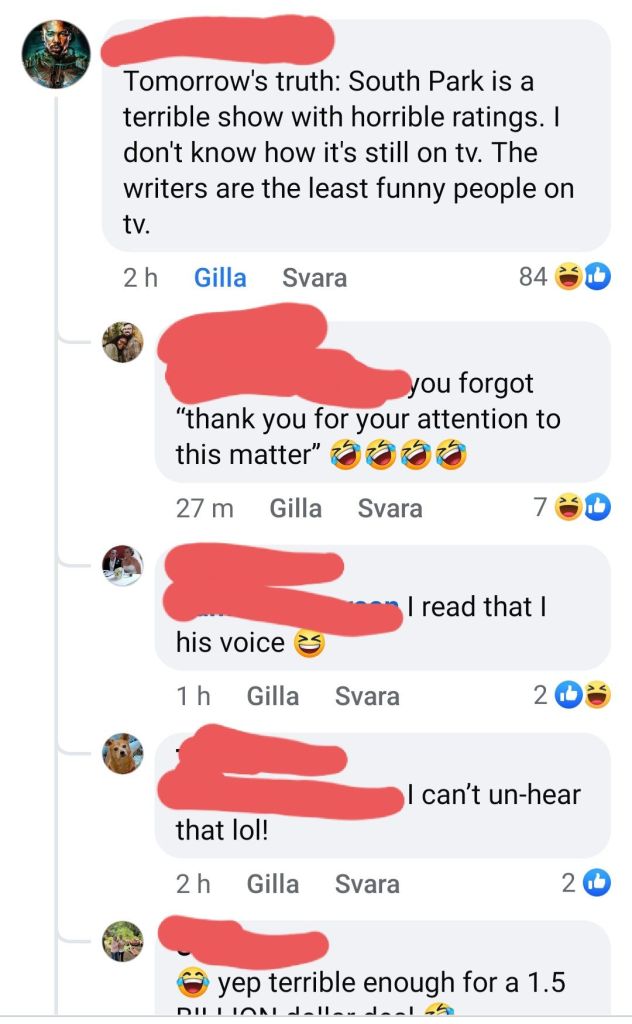Click the thumbs-up reaction icon beside 7
The width and height of the screenshot is (632, 1024).
tap(597, 507)
